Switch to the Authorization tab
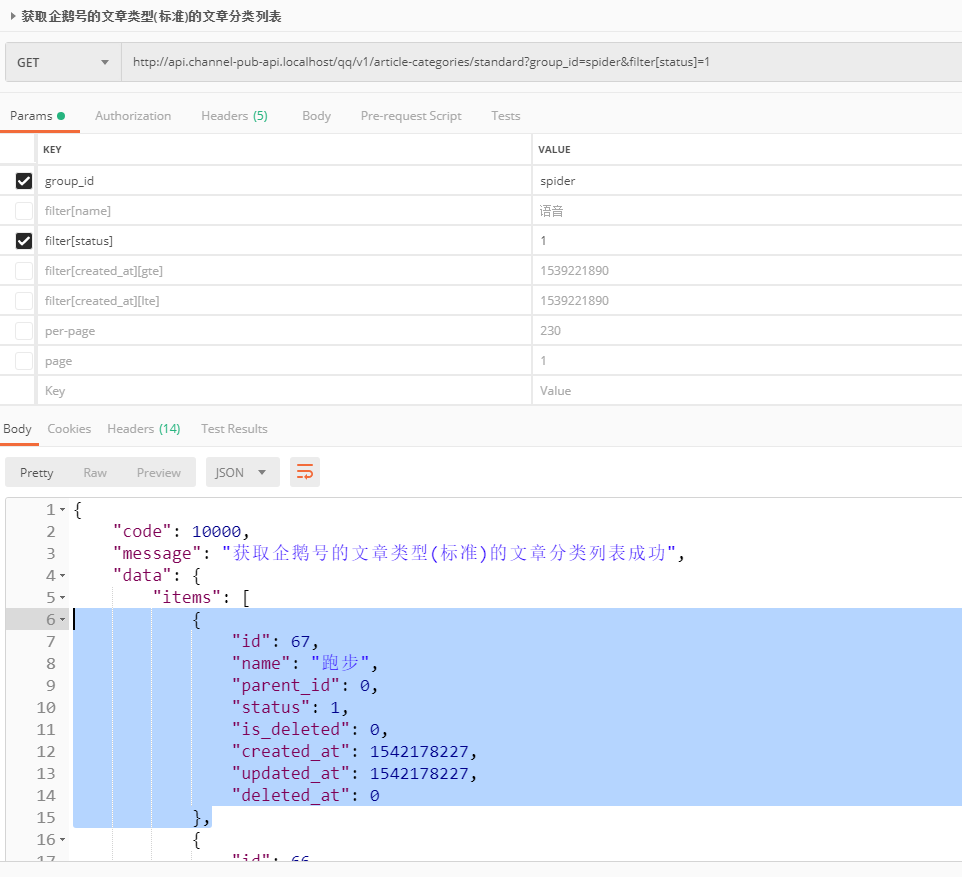 [133, 116]
